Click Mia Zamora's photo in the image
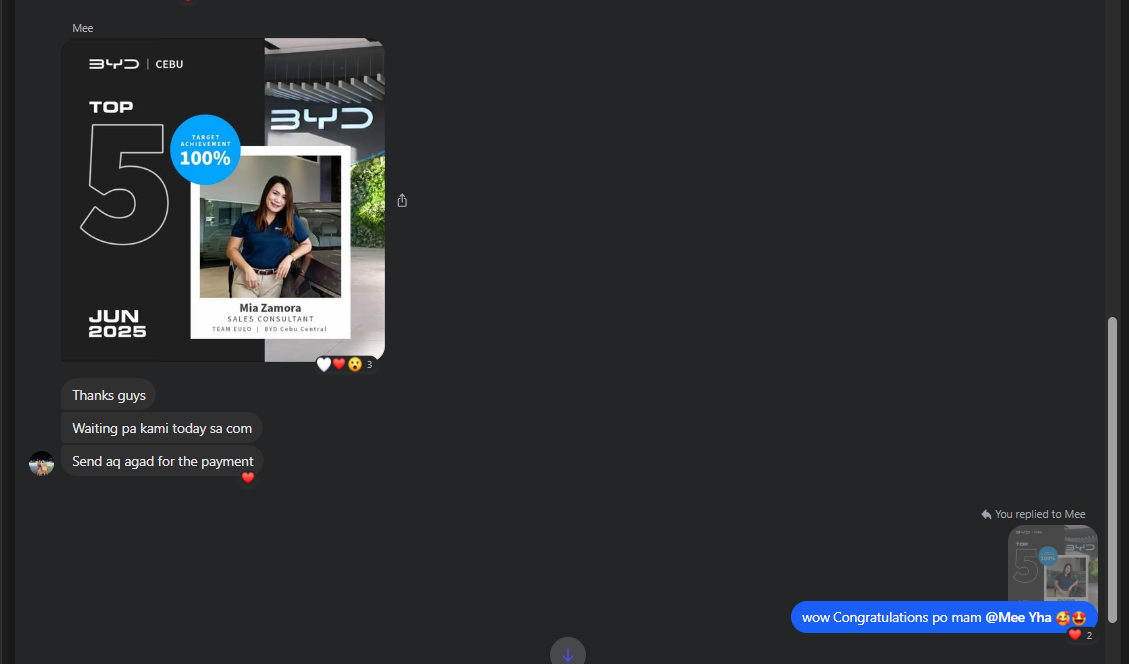1129x664 pixels. (270, 227)
